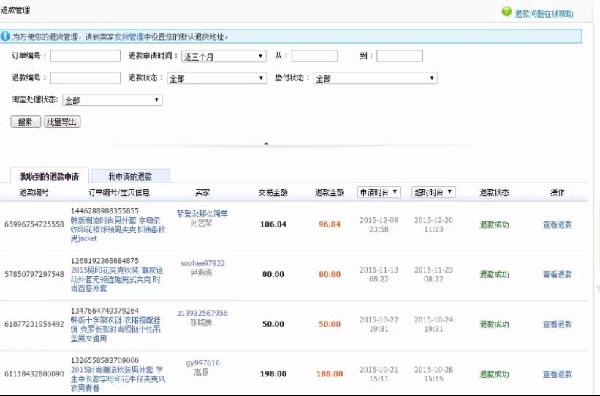Click 查看退款 for the 198.00 order
Image resolution: width=600 pixels, height=396 pixels.
tap(557, 374)
